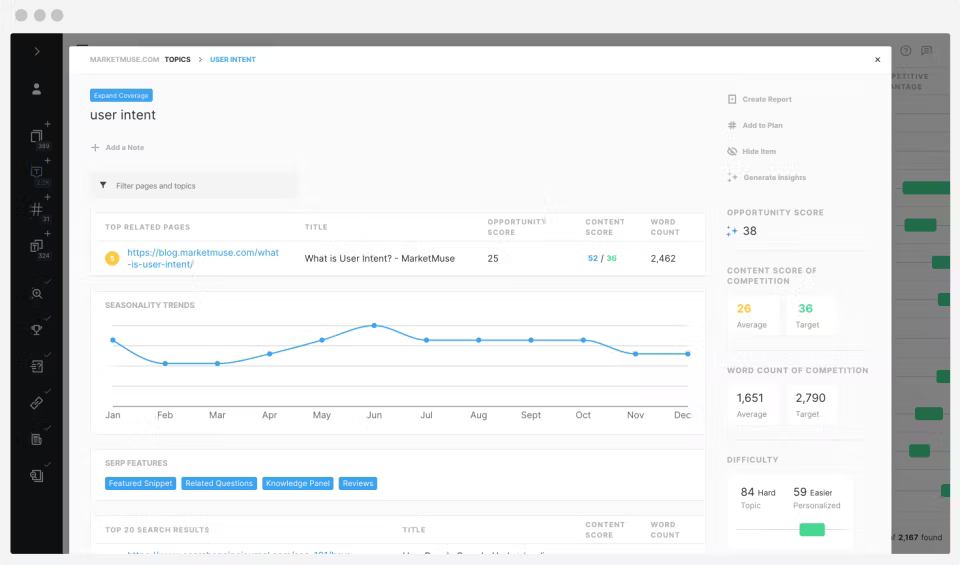Select the USER INTENT breadcrumb
The image size is (960, 565).
tap(233, 59)
